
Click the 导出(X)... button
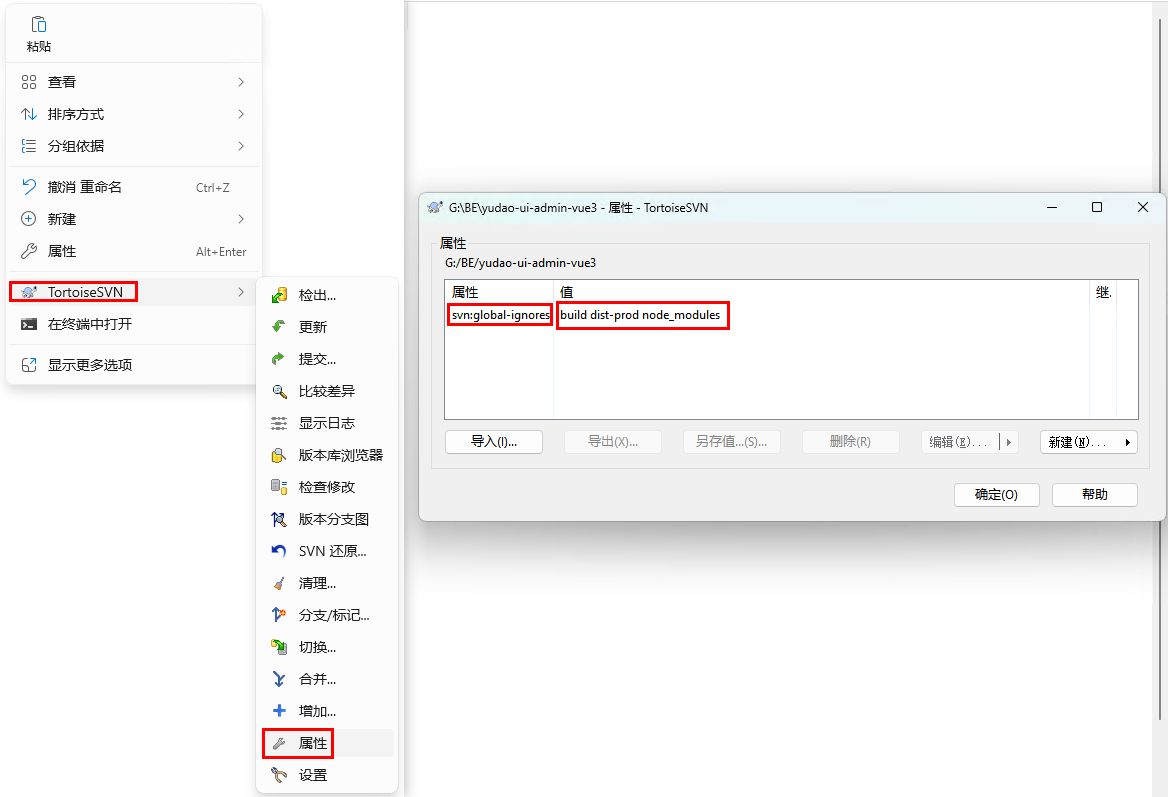[612, 442]
